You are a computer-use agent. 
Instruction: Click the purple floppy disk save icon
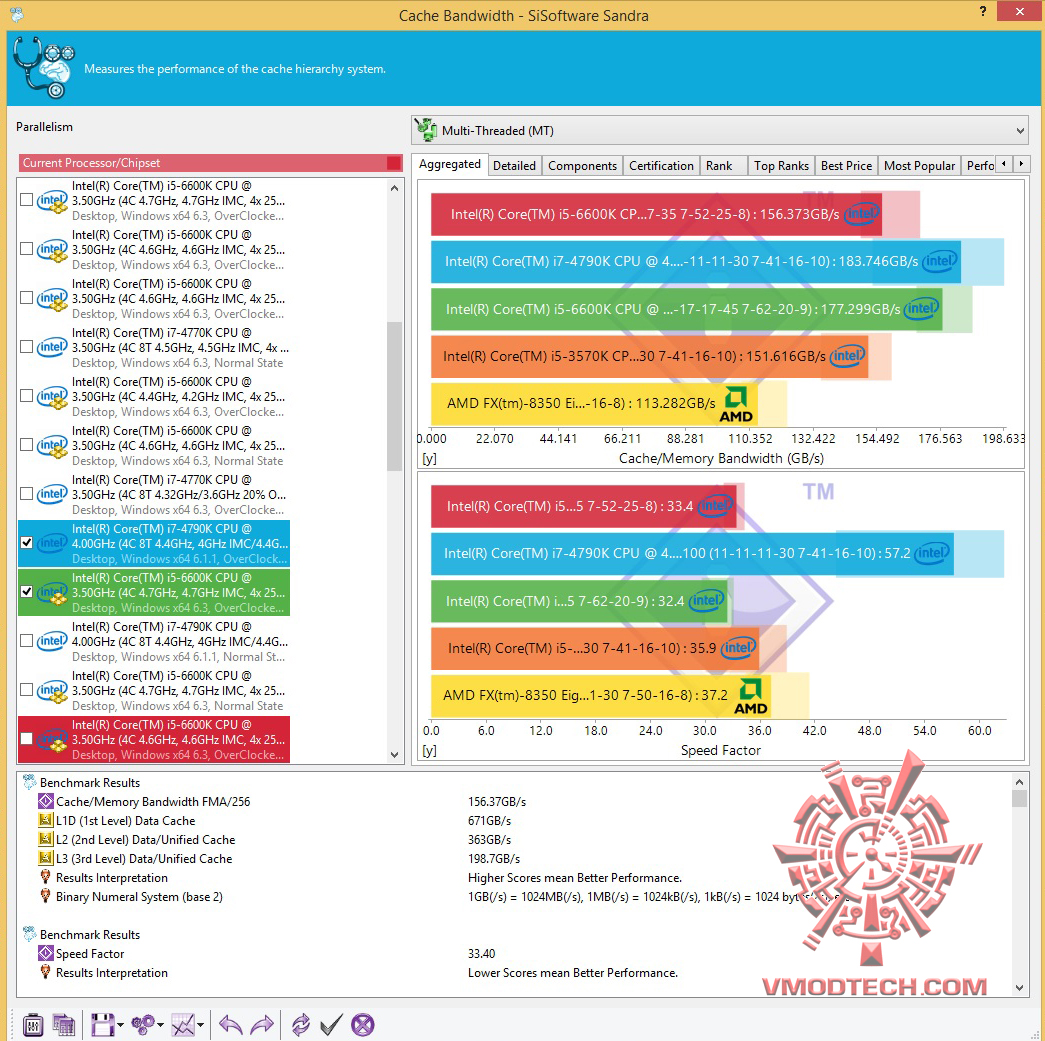coord(103,1024)
